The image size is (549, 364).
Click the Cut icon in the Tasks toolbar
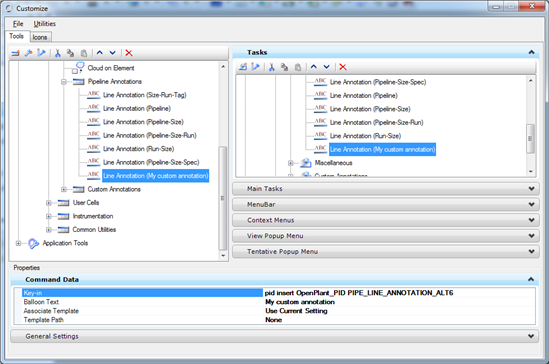[272, 67]
